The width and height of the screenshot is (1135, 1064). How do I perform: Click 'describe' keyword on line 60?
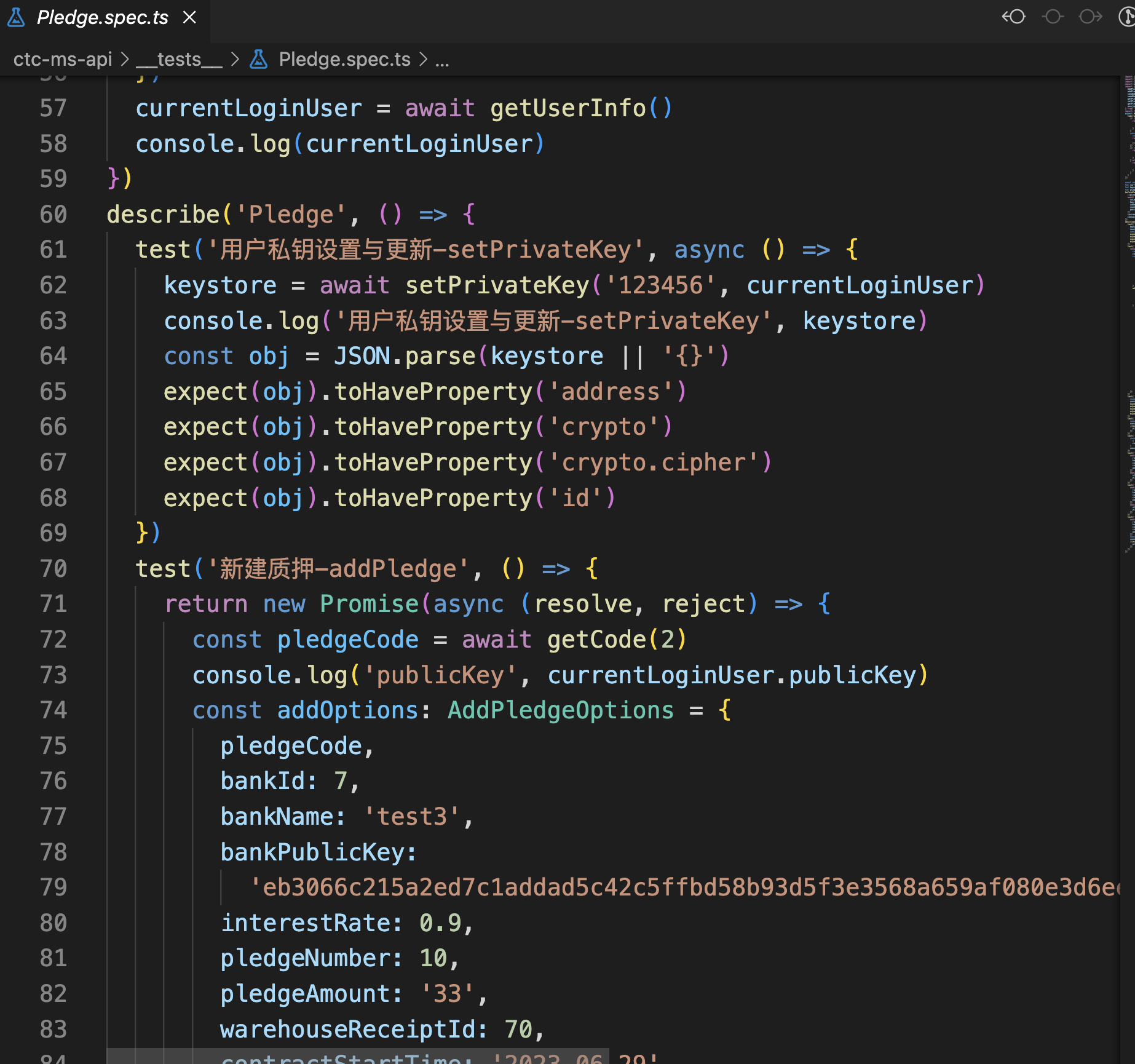point(164,215)
